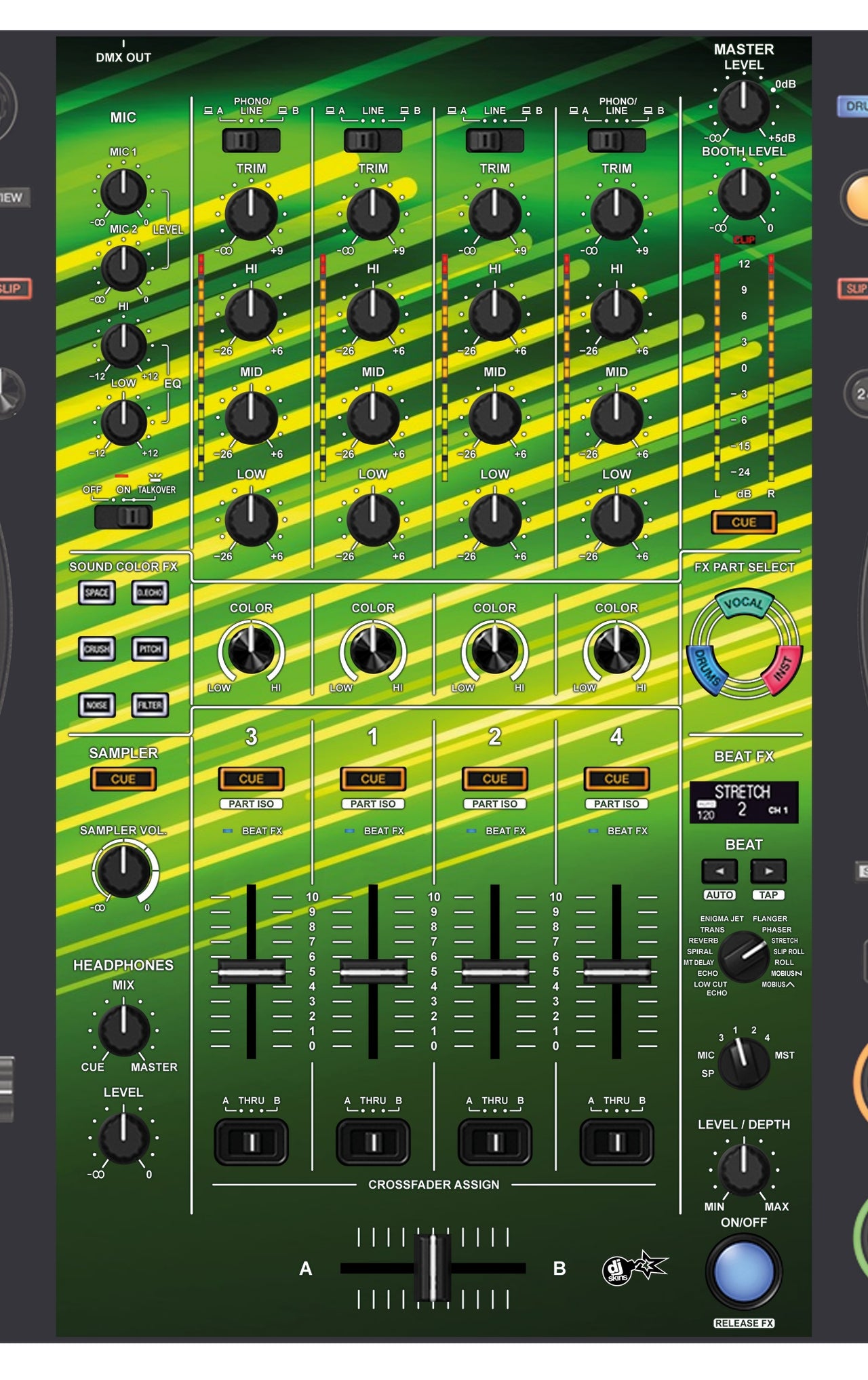The height and width of the screenshot is (1380, 868).
Task: Toggle channel 4 crossfader assign switch
Action: pyautogui.click(x=616, y=1143)
